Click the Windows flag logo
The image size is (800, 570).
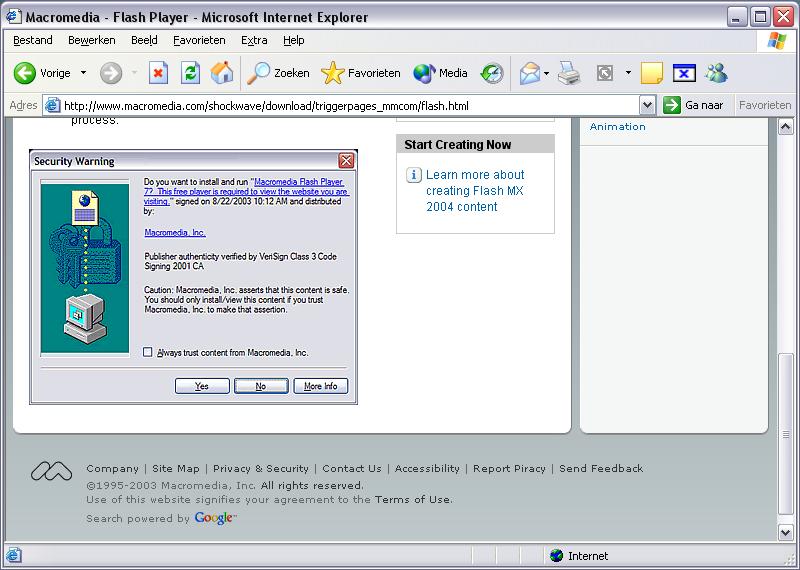[x=777, y=40]
